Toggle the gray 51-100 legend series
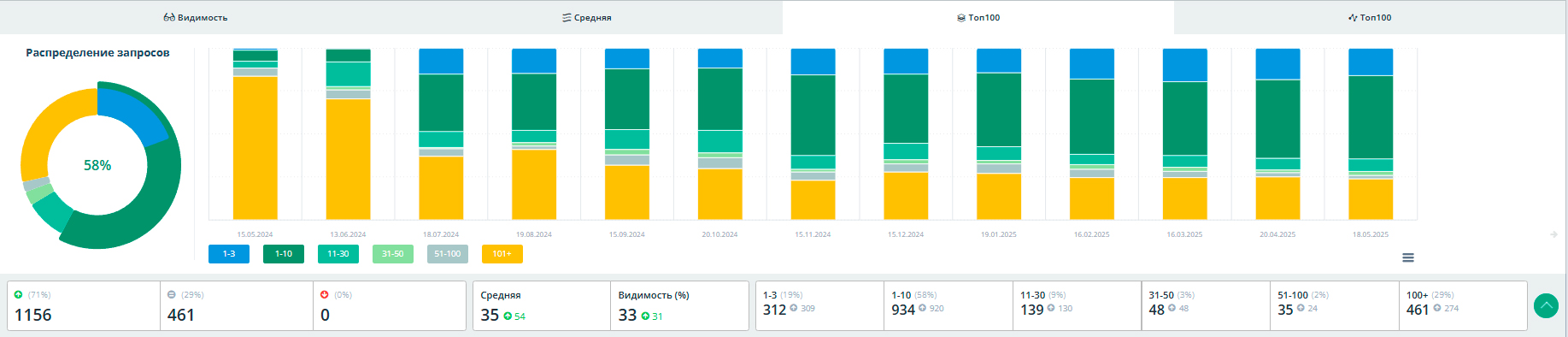 (x=448, y=254)
